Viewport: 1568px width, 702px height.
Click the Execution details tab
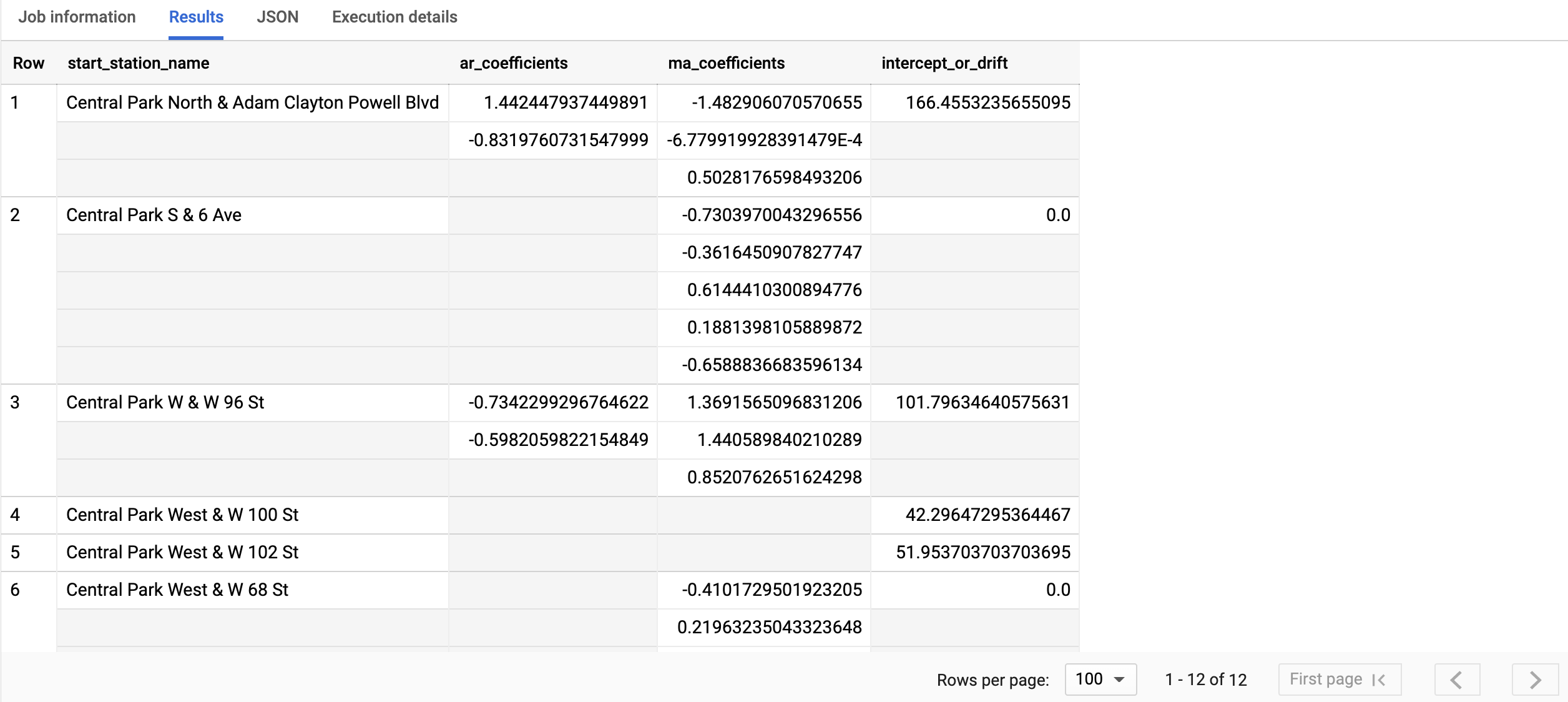pyautogui.click(x=394, y=17)
